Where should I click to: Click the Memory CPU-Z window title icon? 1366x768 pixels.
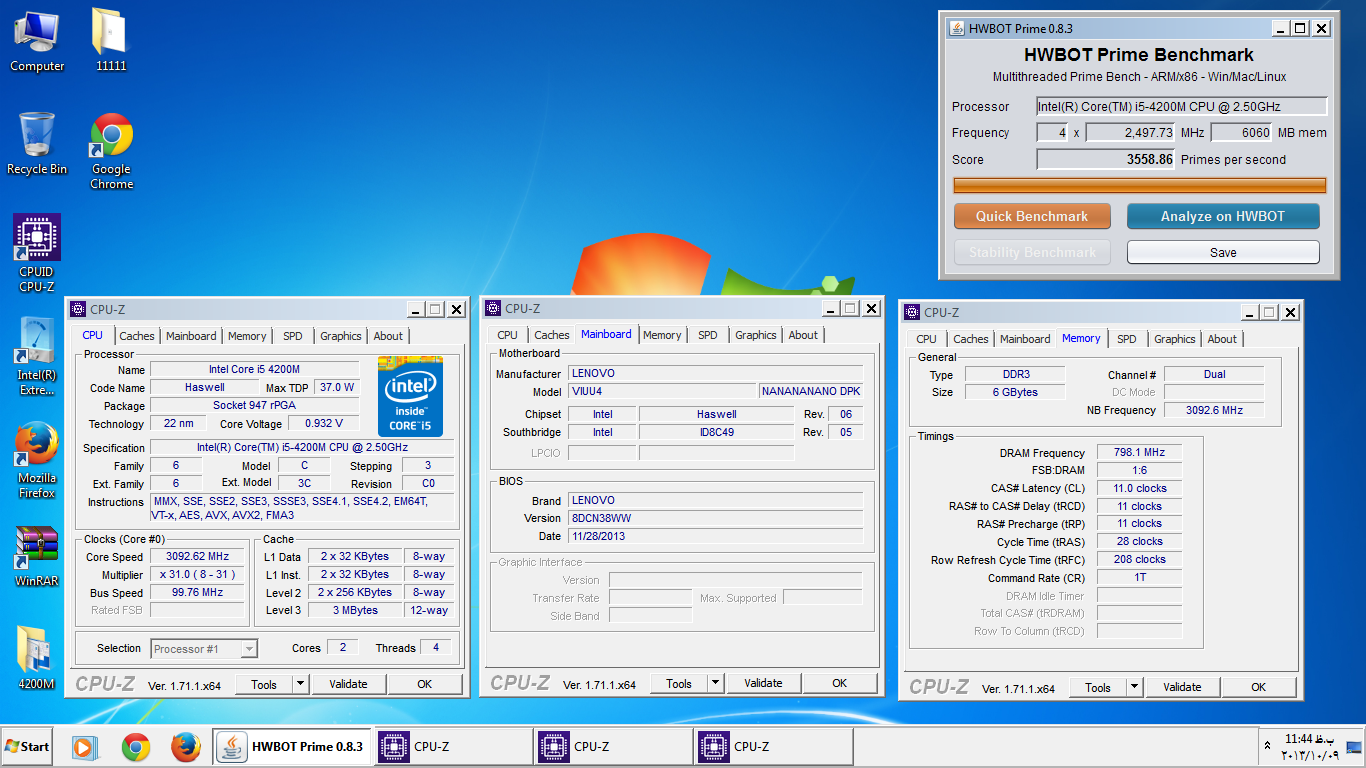click(x=911, y=313)
